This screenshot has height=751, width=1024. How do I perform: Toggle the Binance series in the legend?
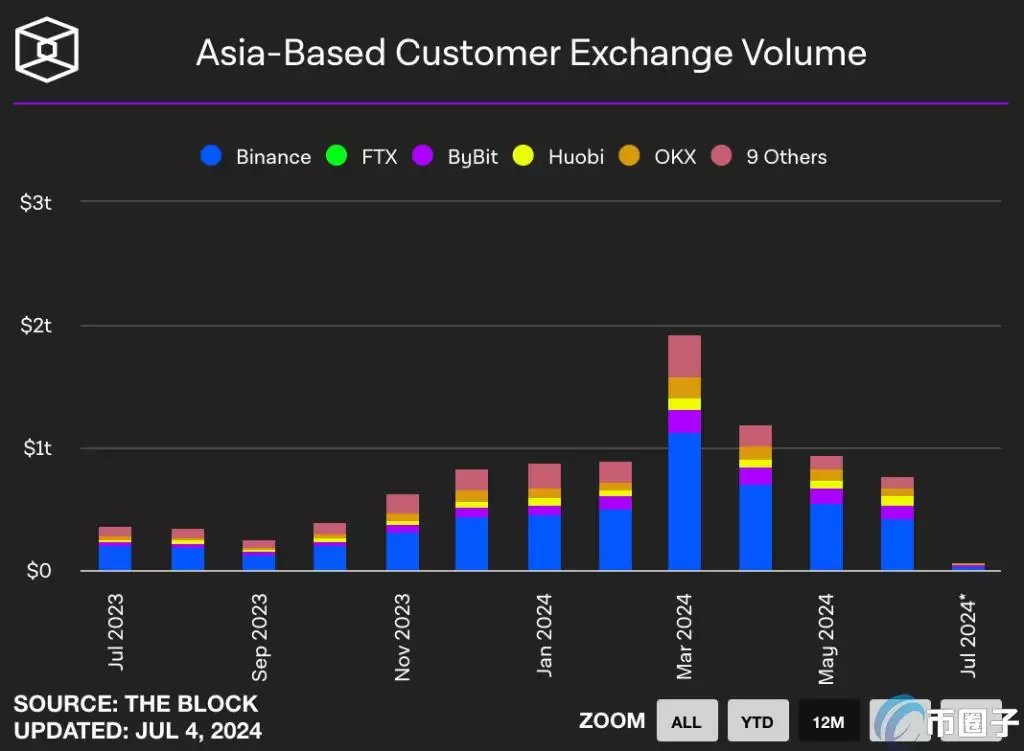point(272,156)
